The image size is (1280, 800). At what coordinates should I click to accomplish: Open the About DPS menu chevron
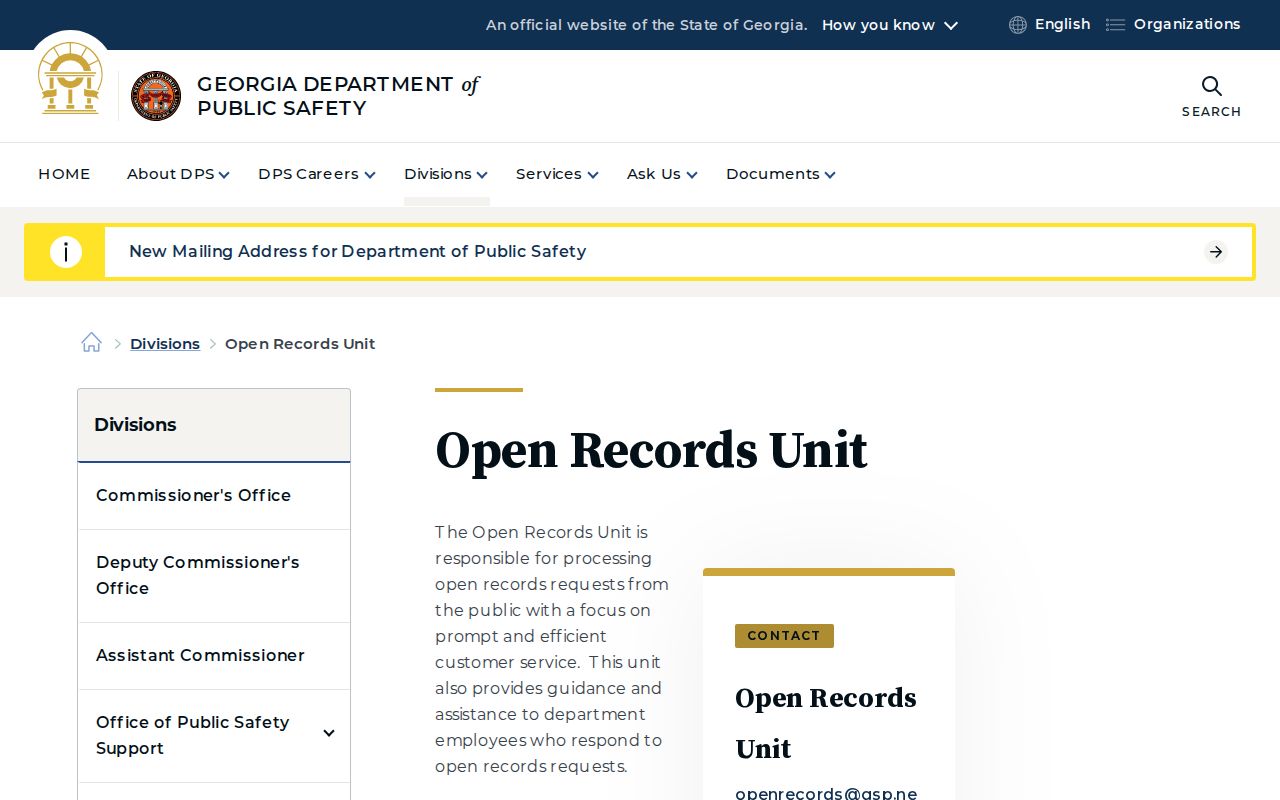(224, 175)
